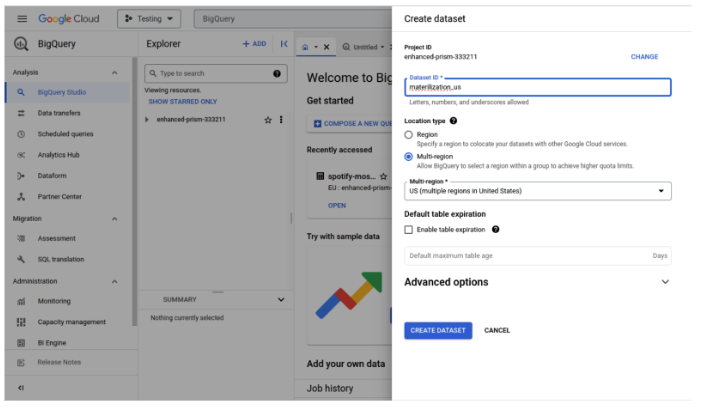Image resolution: width=702 pixels, height=407 pixels.
Task: Click the + ADD button in Explorer
Action: 254,44
